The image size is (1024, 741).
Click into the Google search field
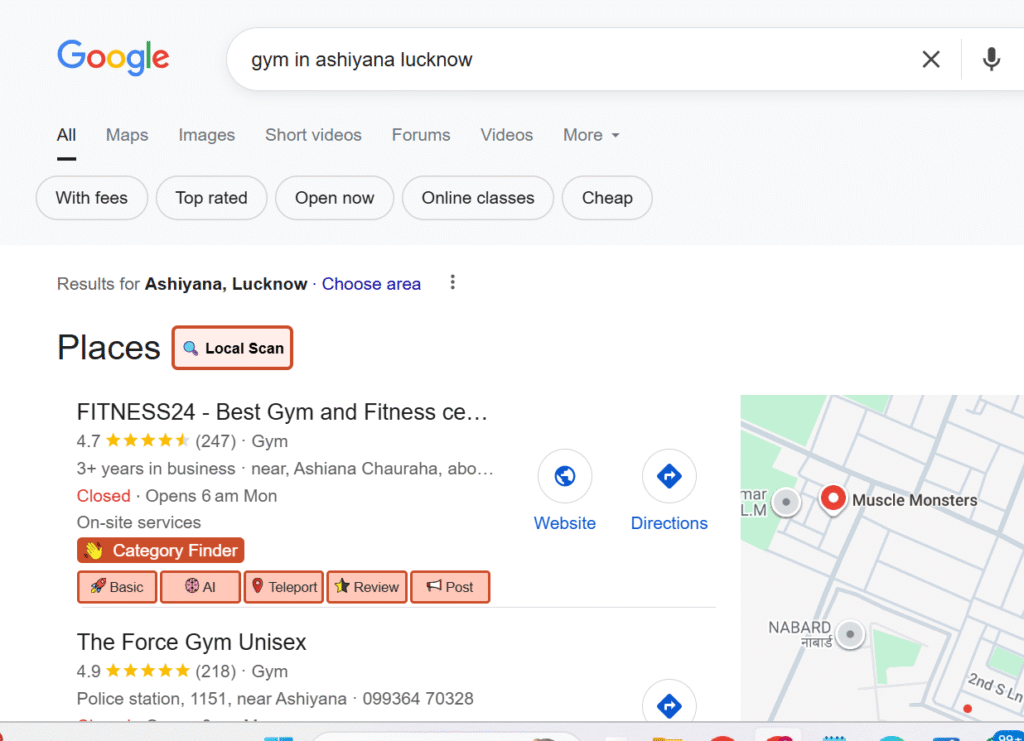570,60
